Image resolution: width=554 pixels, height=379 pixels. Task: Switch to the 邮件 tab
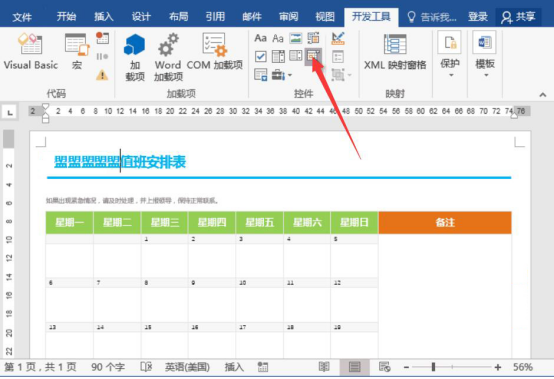tap(252, 16)
